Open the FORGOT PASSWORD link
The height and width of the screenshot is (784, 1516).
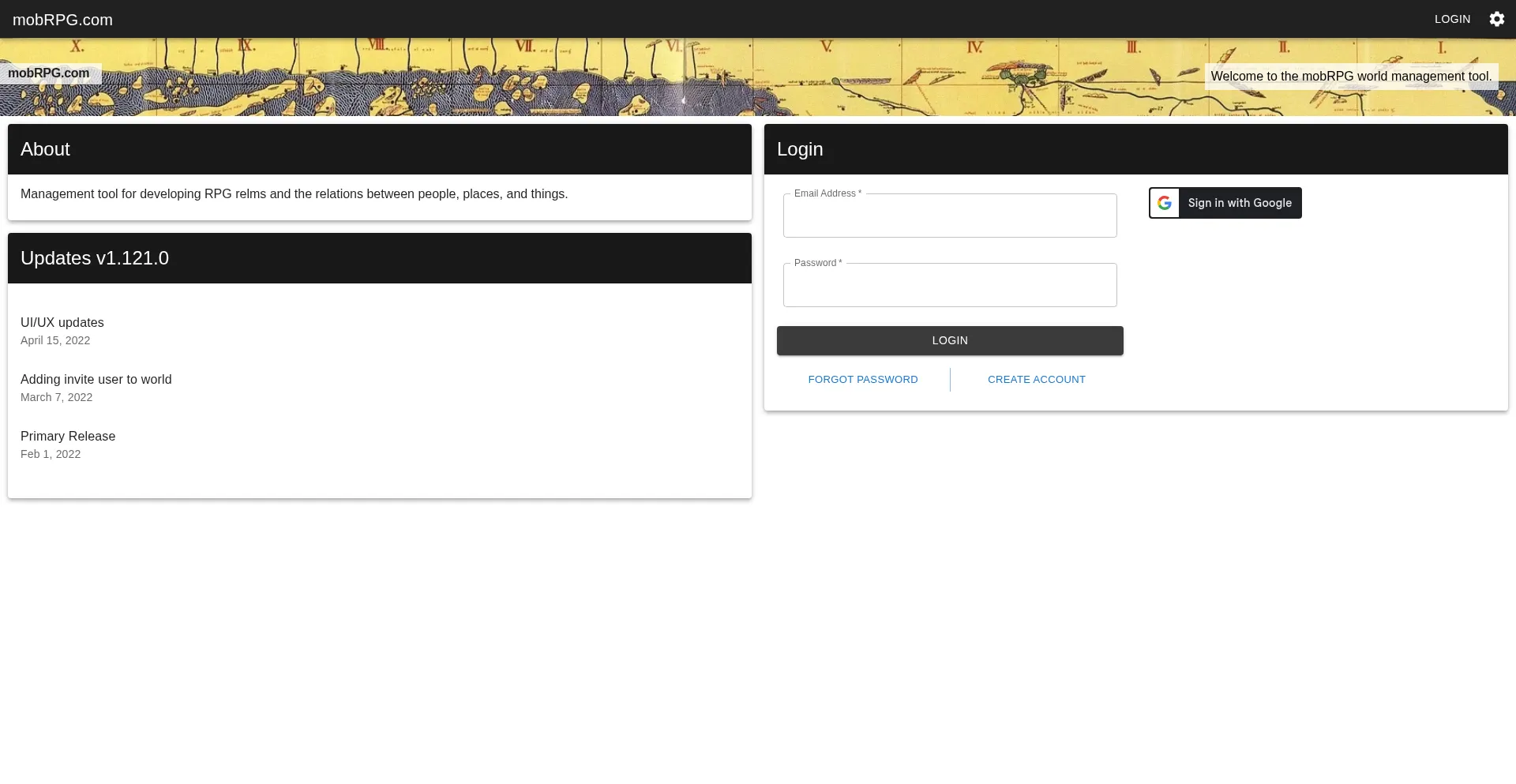(862, 380)
